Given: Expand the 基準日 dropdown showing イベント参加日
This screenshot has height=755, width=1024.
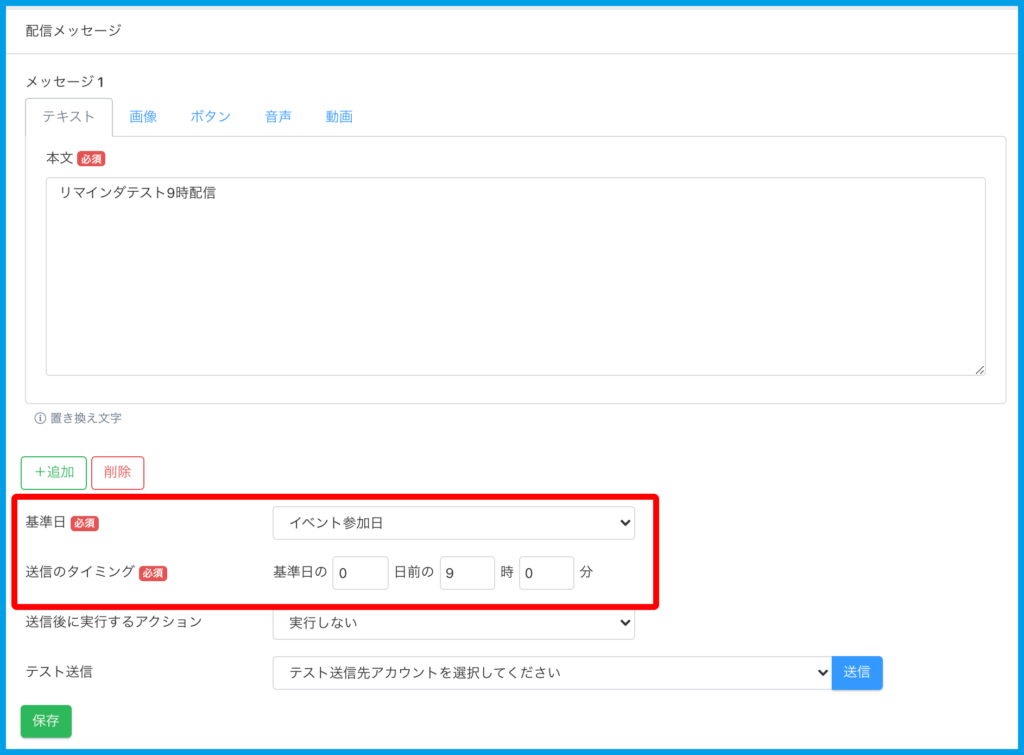Looking at the screenshot, I should coord(453,523).
